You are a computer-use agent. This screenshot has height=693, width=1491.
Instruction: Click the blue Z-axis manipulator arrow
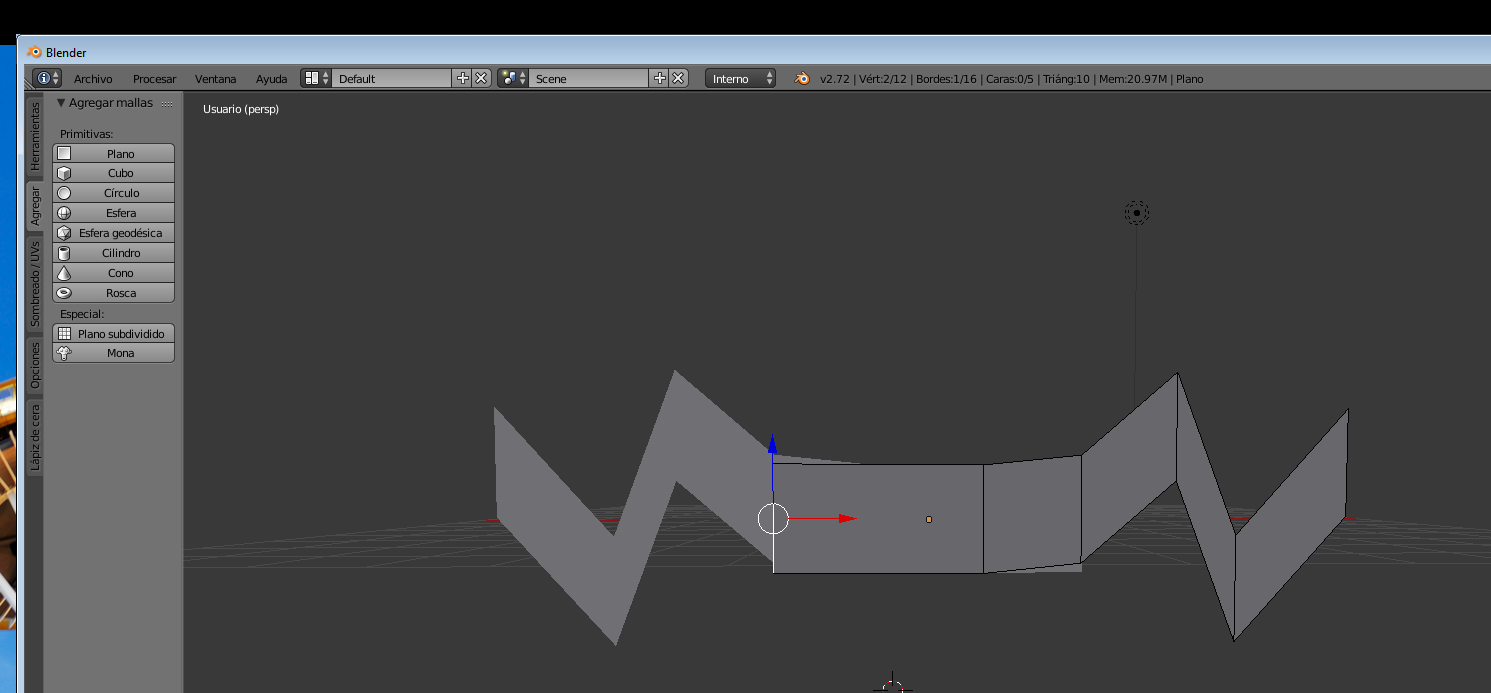click(772, 445)
